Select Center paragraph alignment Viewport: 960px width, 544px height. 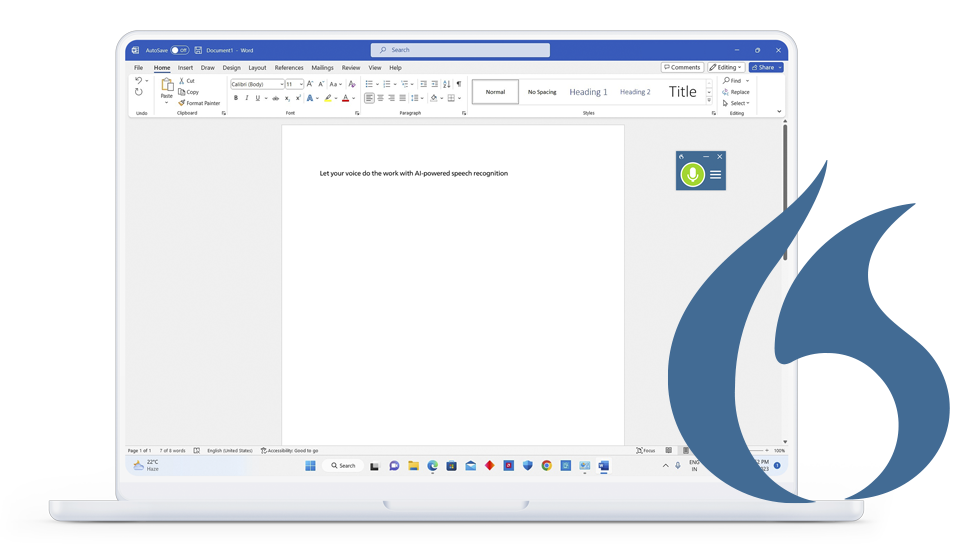click(x=380, y=98)
